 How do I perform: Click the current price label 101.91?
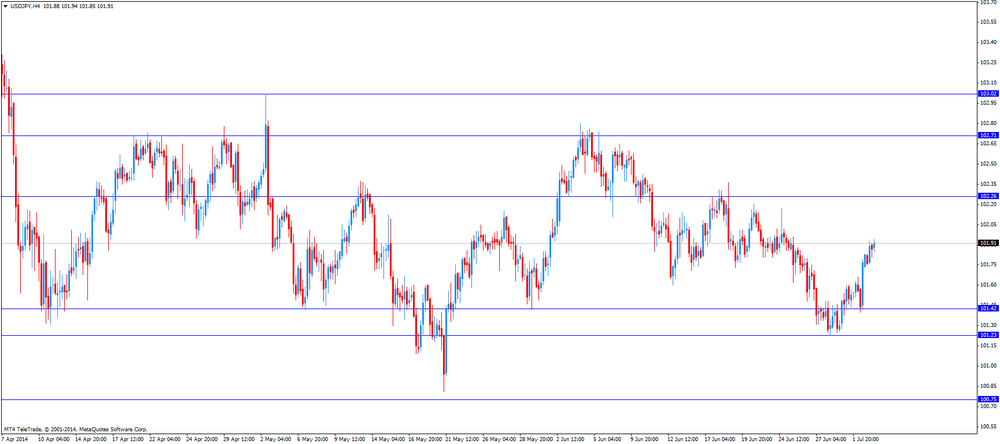tap(988, 243)
